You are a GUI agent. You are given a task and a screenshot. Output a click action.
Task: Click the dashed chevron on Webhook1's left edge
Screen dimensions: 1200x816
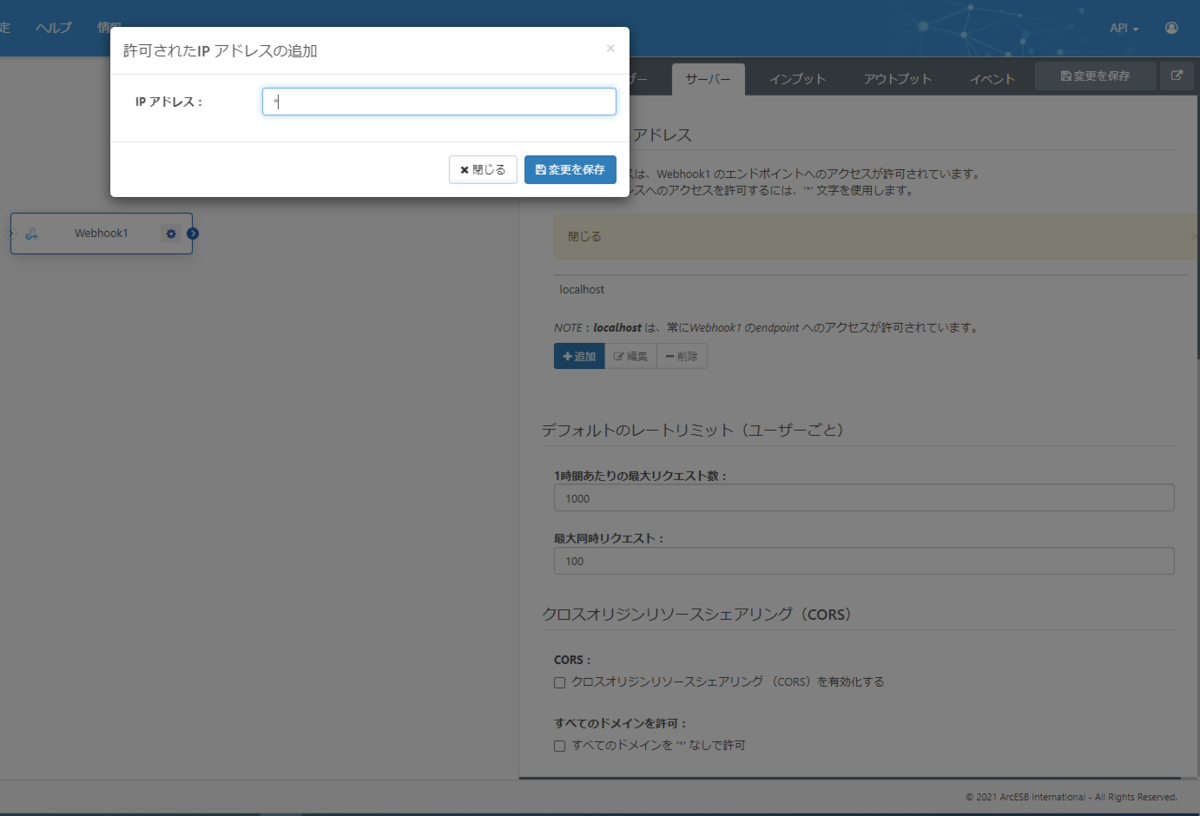tap(13, 233)
